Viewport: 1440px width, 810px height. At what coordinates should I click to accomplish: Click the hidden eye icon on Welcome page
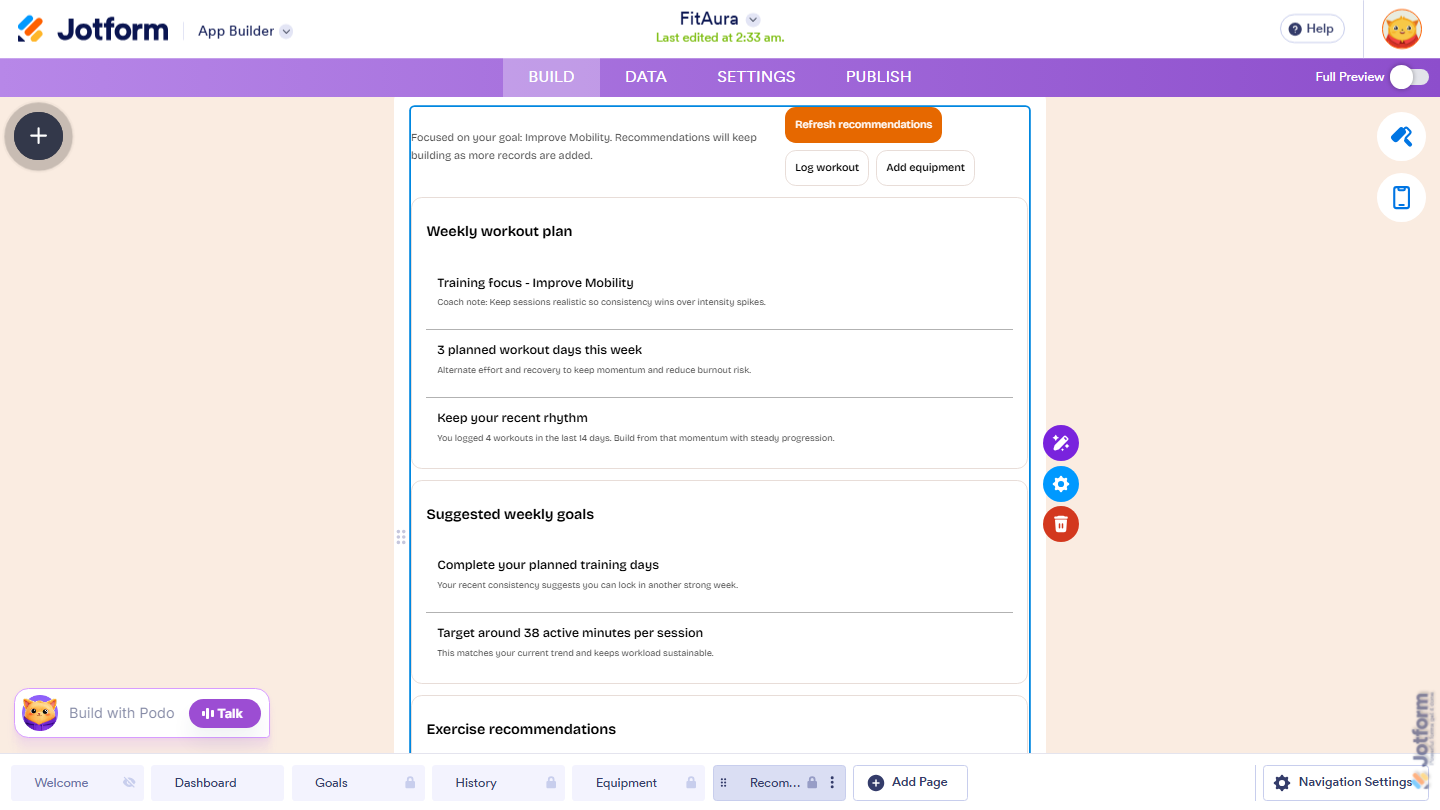129,783
